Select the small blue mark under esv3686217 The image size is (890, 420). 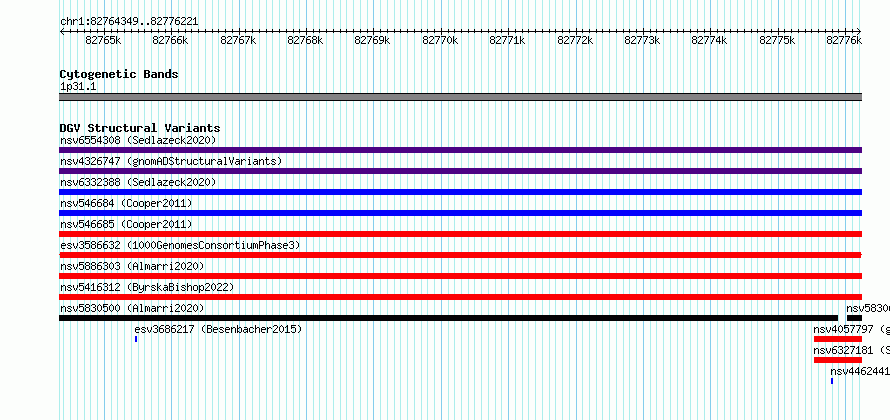pos(136,339)
